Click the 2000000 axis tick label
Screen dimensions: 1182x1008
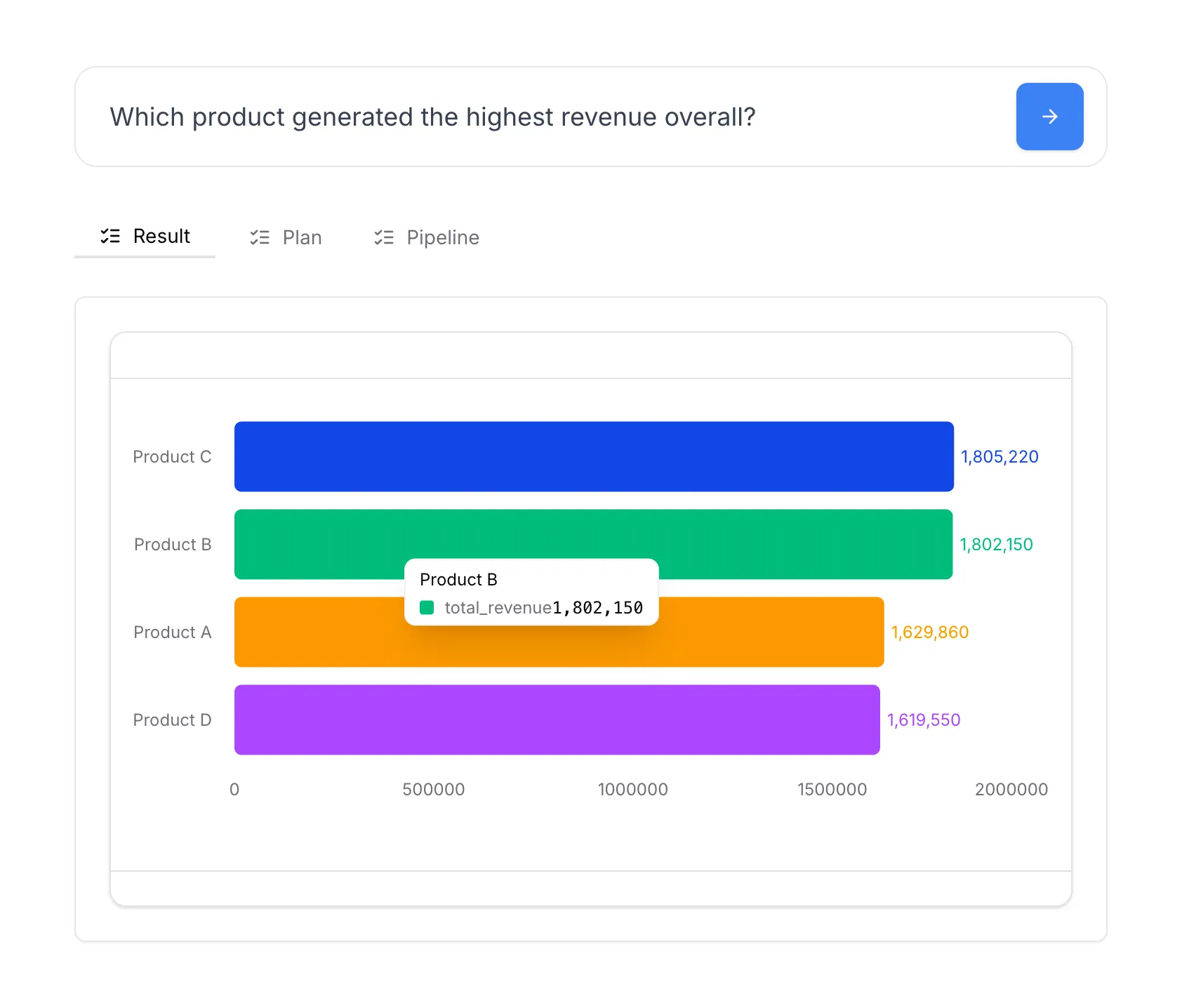(1012, 789)
